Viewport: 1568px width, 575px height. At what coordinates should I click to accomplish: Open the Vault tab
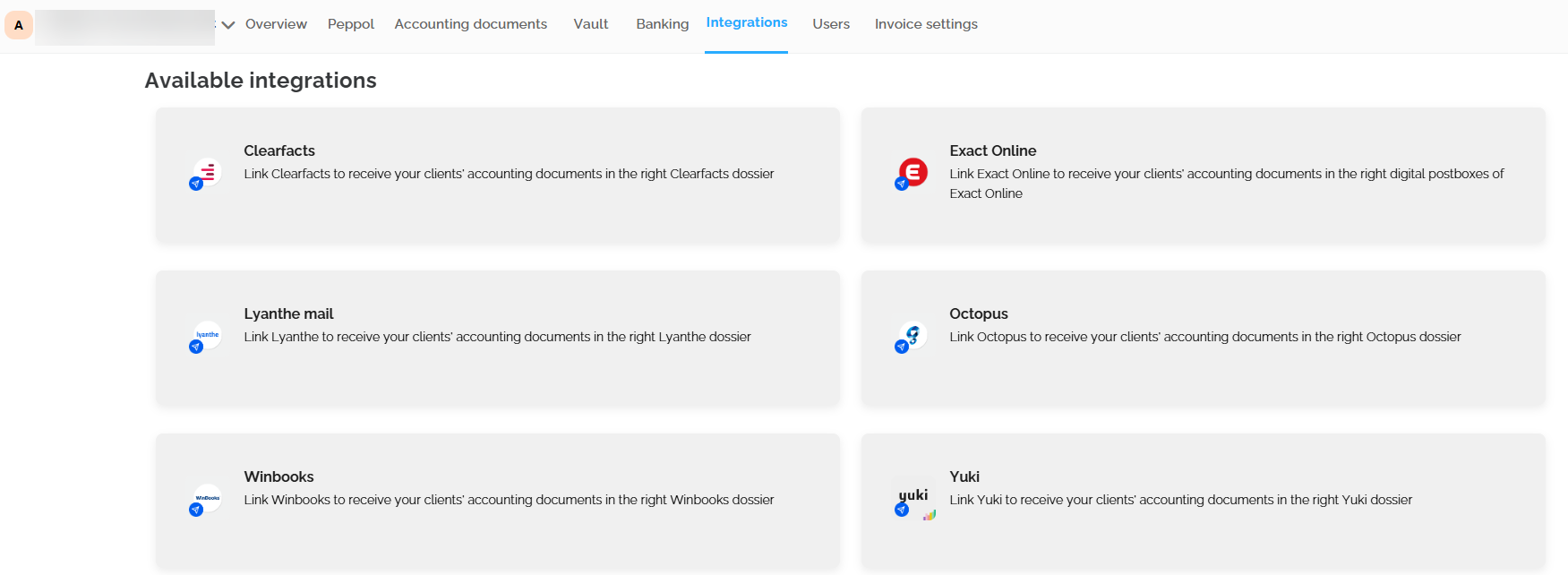tap(590, 24)
